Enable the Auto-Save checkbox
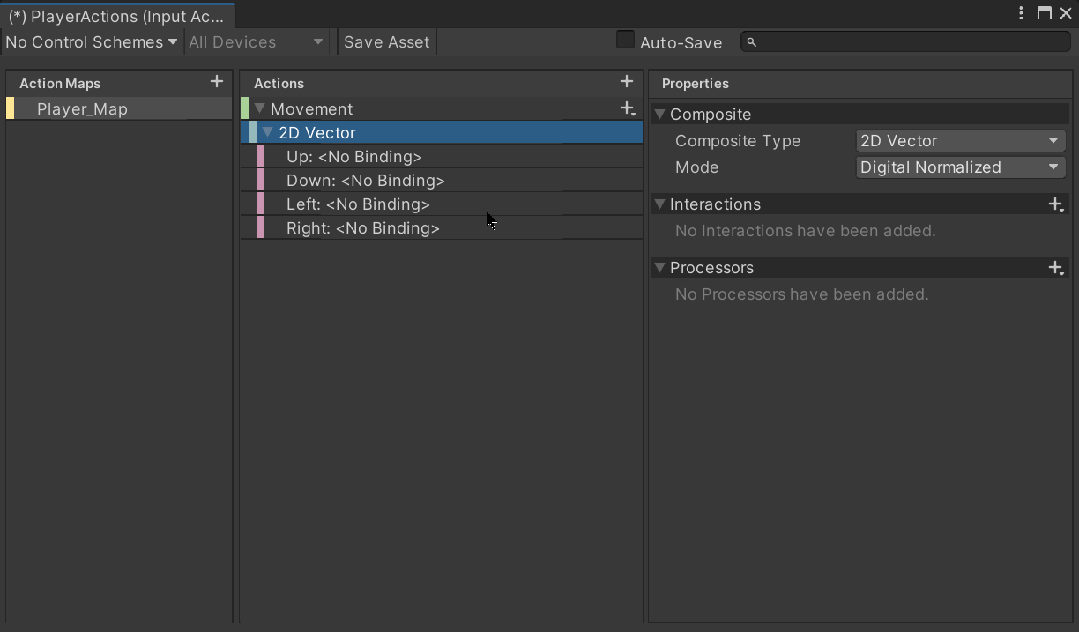Image resolution: width=1079 pixels, height=632 pixels. point(625,40)
